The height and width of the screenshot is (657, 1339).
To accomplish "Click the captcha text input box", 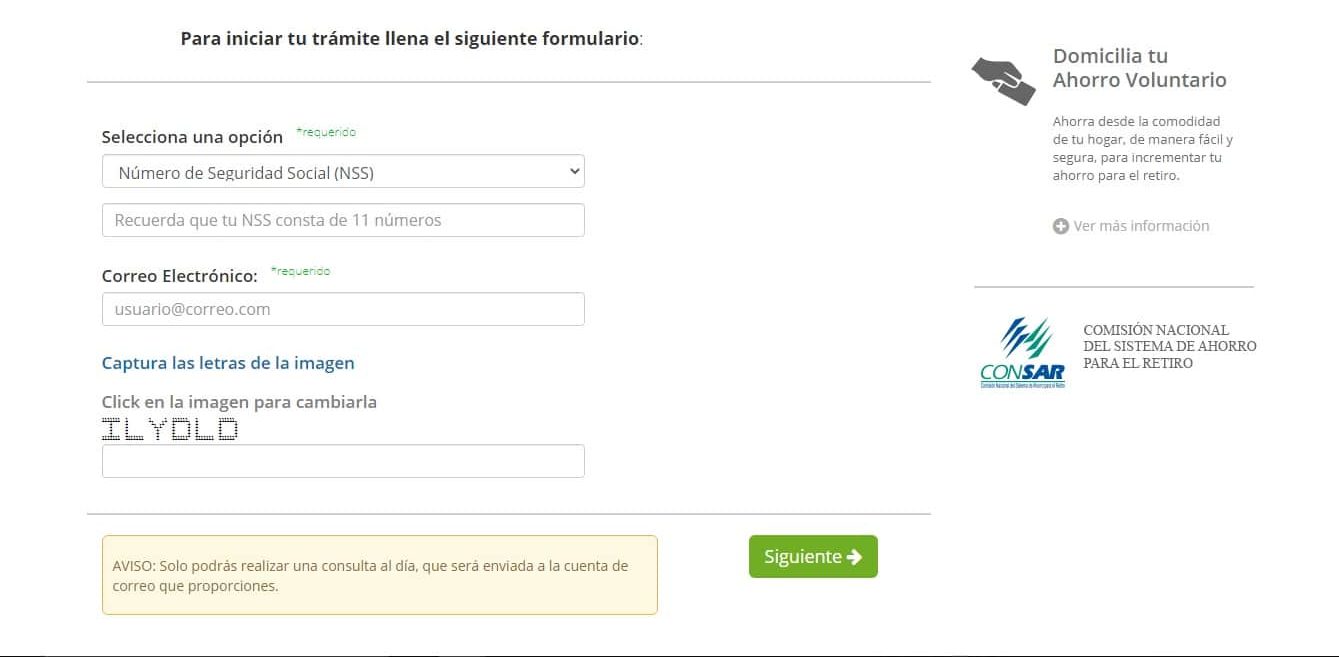I will pos(343,461).
